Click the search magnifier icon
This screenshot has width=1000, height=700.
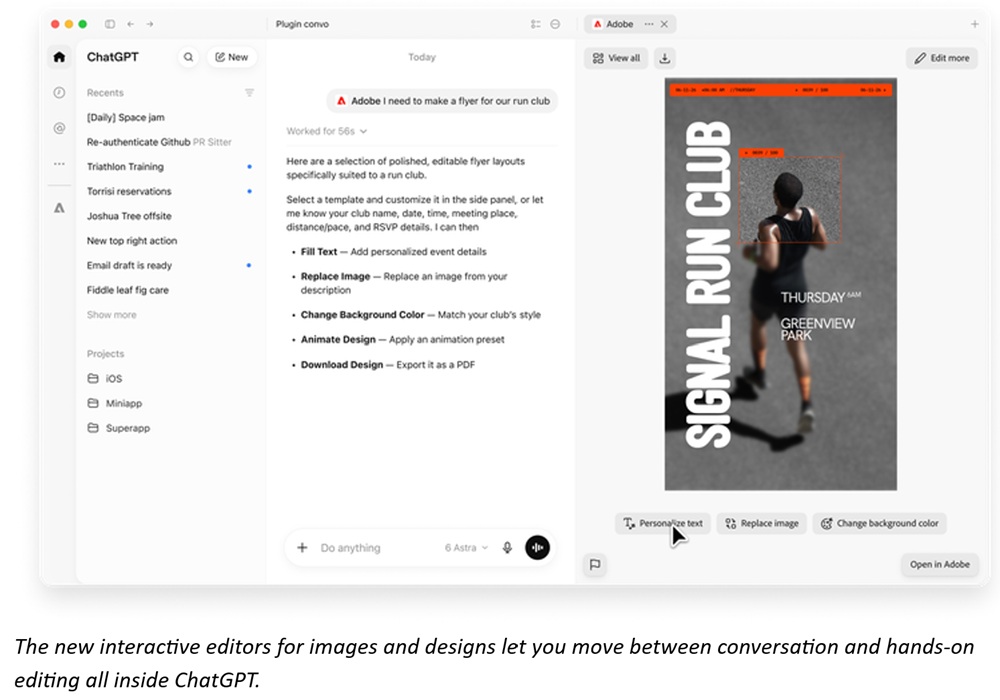point(188,57)
